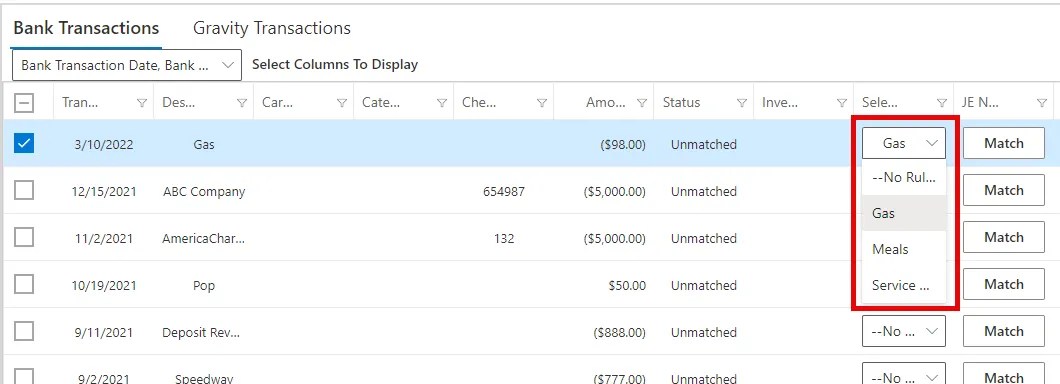
Task: Pick Service ... from the rule list
Action: pos(904,285)
